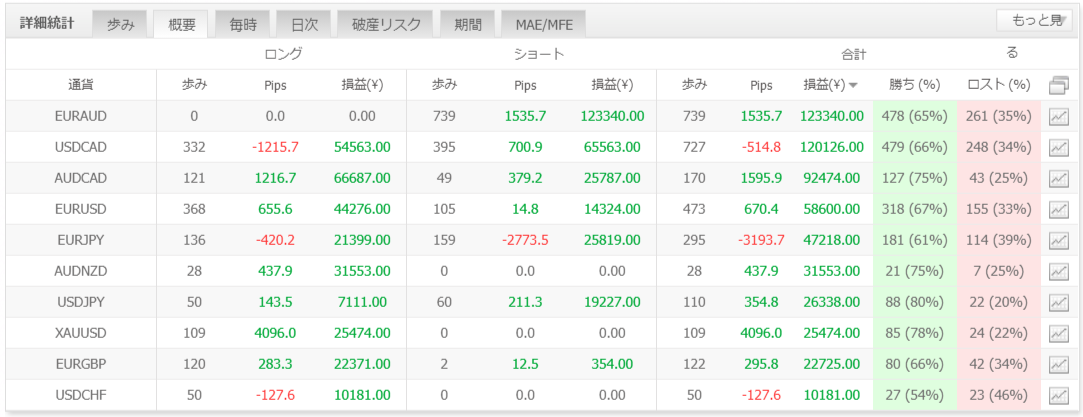Open the 毎時 tab
This screenshot has height=417, width=1083.
coord(243,25)
